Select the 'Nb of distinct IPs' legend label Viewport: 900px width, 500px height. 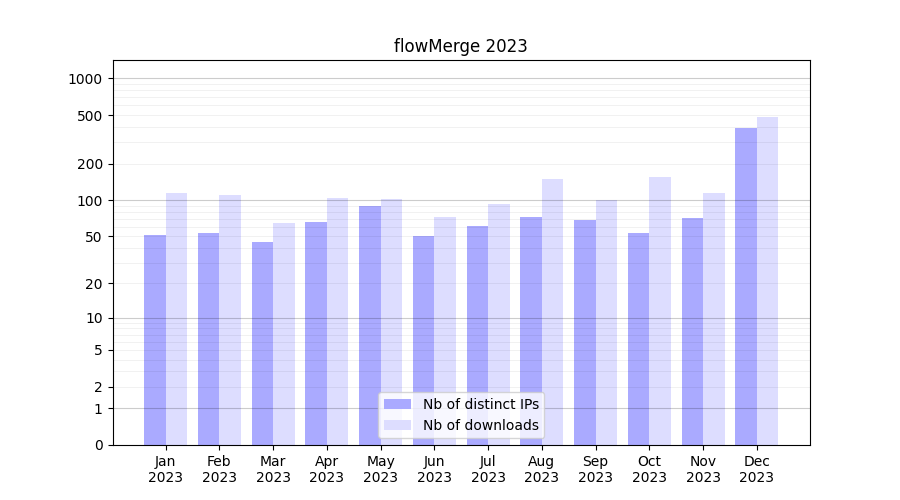click(480, 404)
